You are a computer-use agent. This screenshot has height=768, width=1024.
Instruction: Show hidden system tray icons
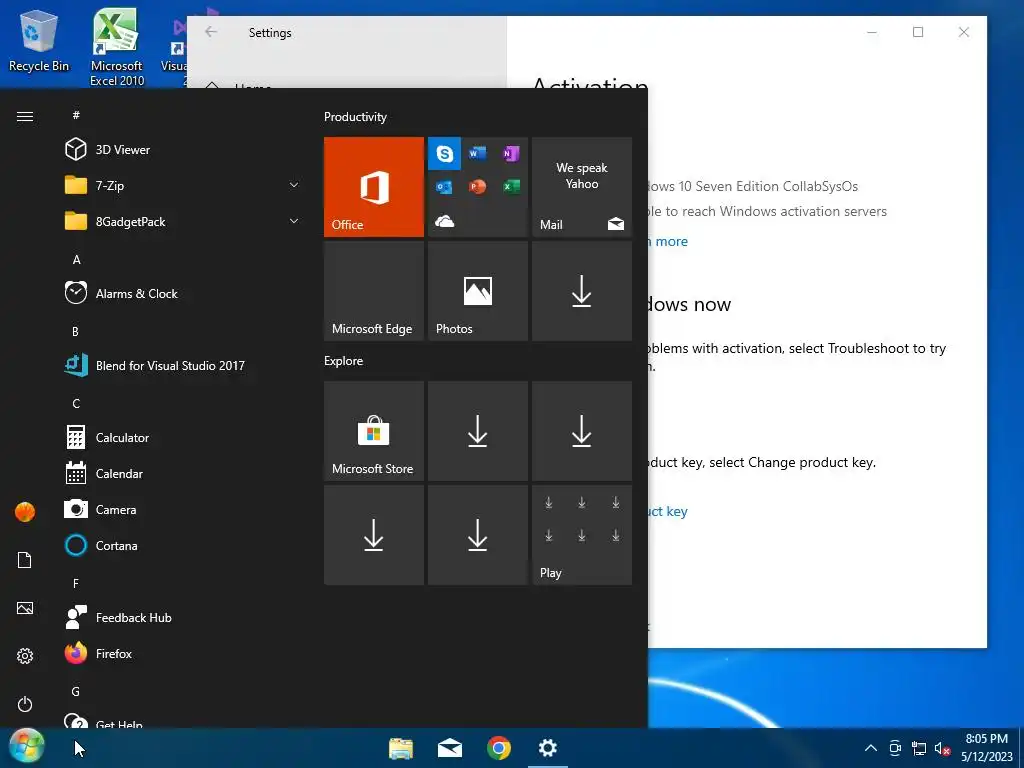click(871, 748)
